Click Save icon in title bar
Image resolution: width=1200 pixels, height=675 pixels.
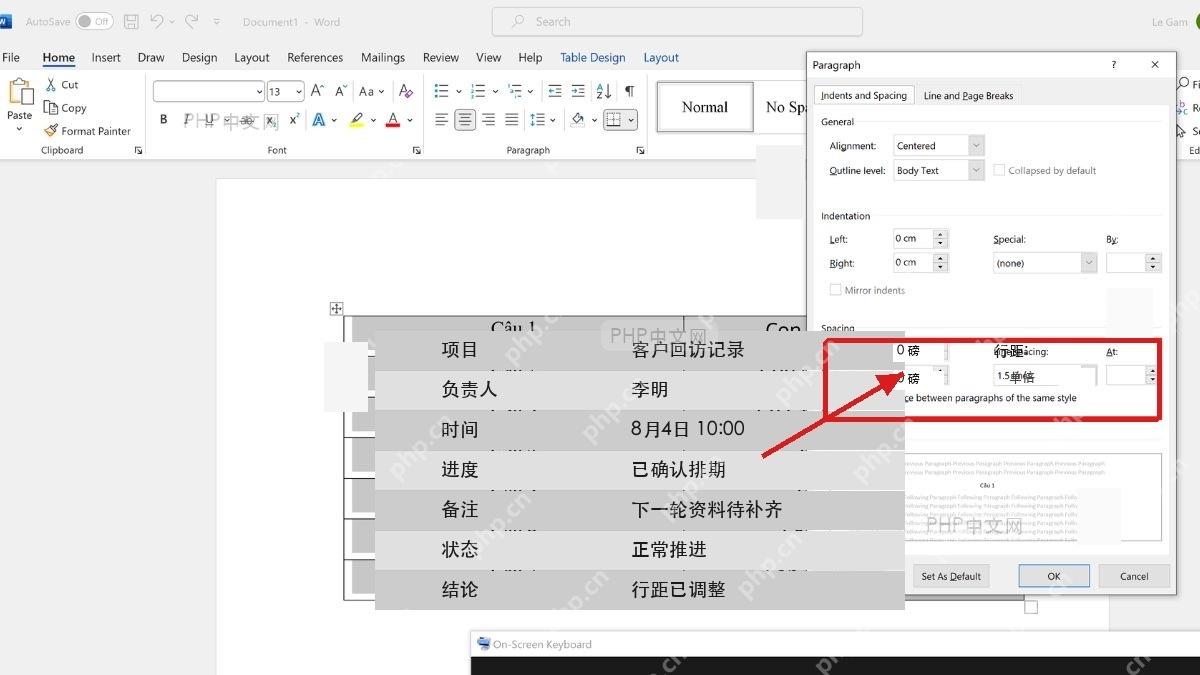point(131,21)
